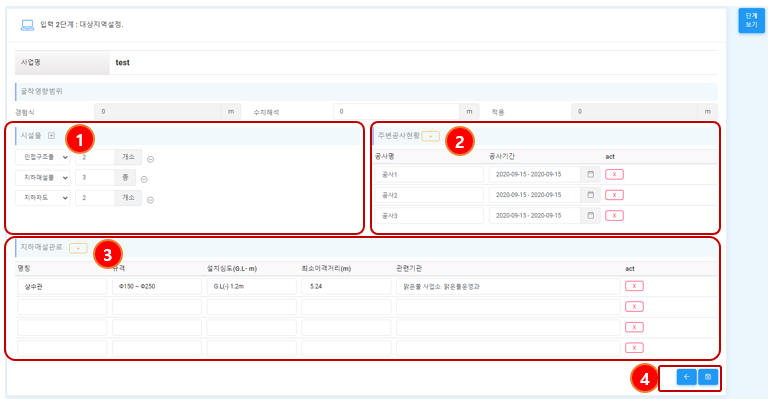Click the 공사2 date range field
777x404 pixels.
pyautogui.click(x=535, y=195)
